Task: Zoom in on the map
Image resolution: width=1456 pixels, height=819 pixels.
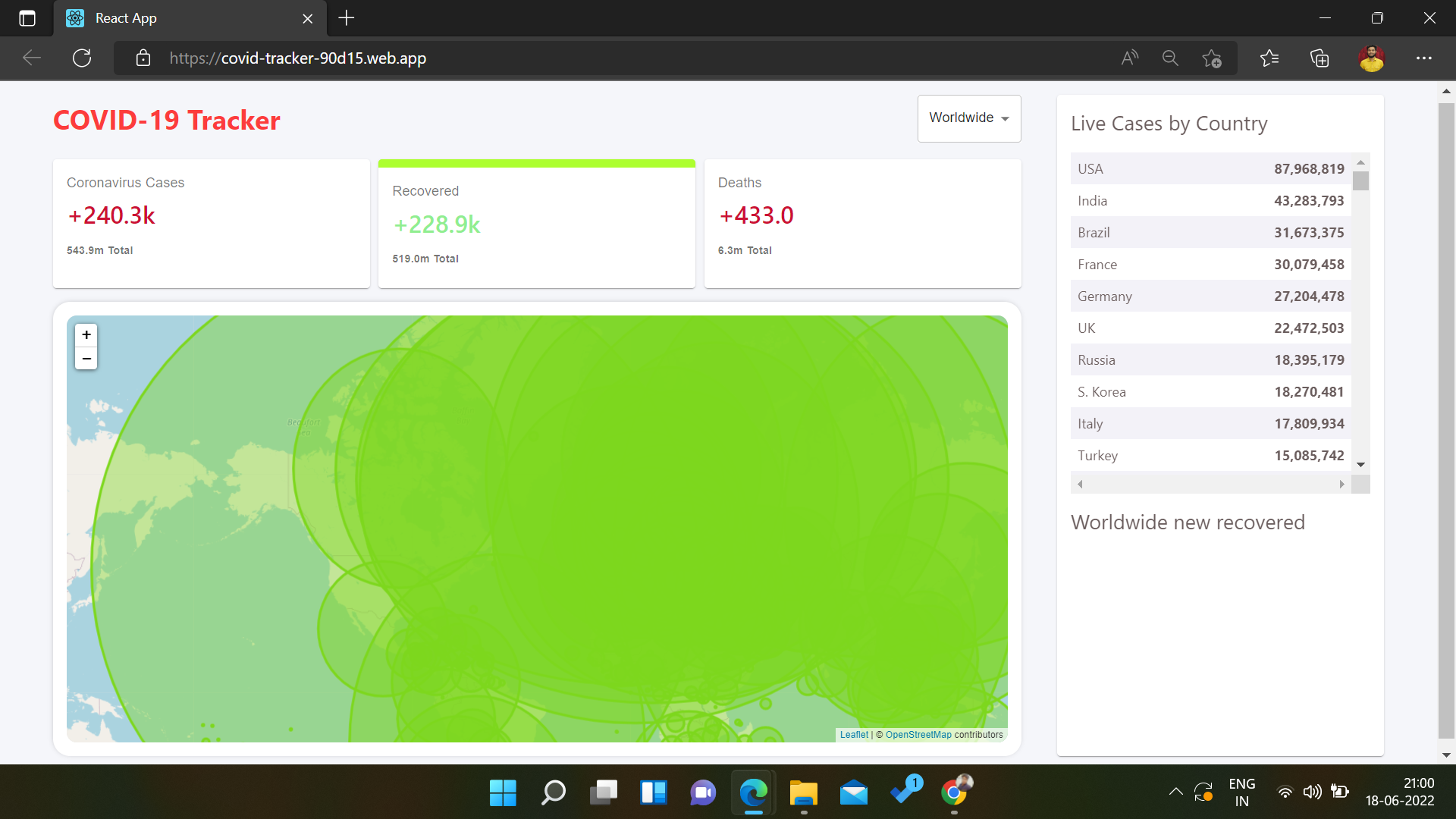Action: [86, 334]
